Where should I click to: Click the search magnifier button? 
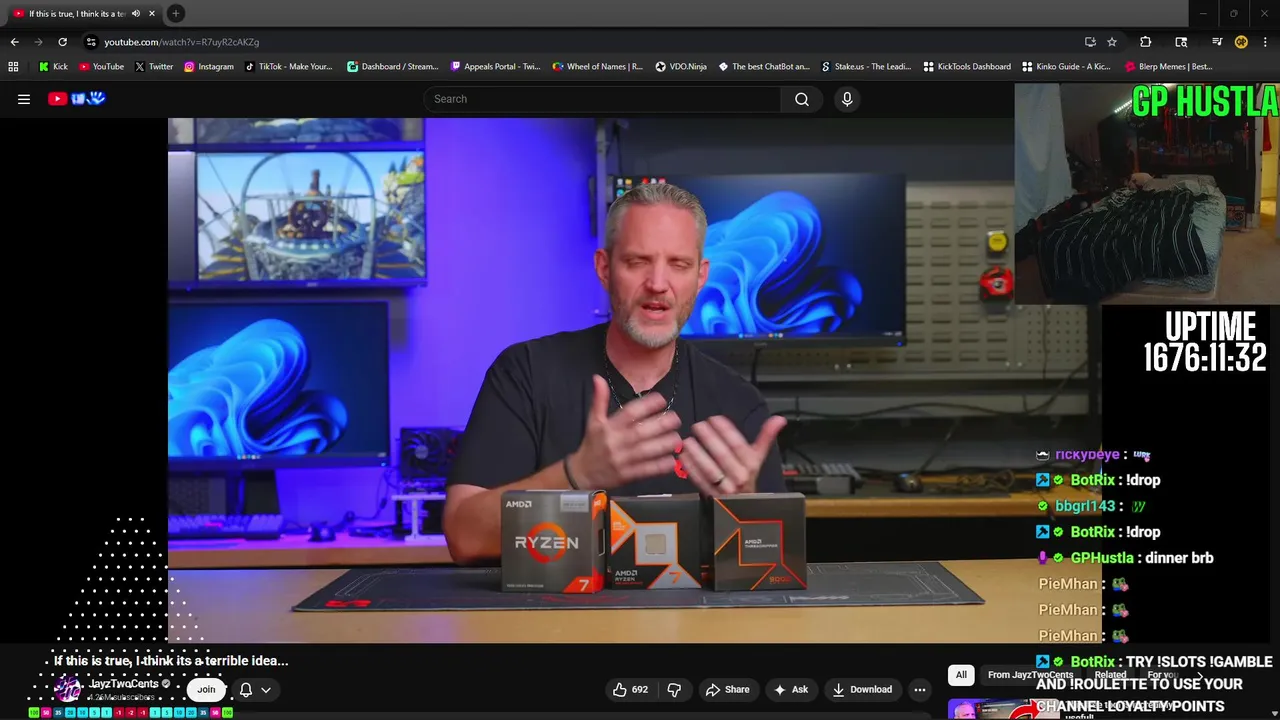[x=801, y=99]
